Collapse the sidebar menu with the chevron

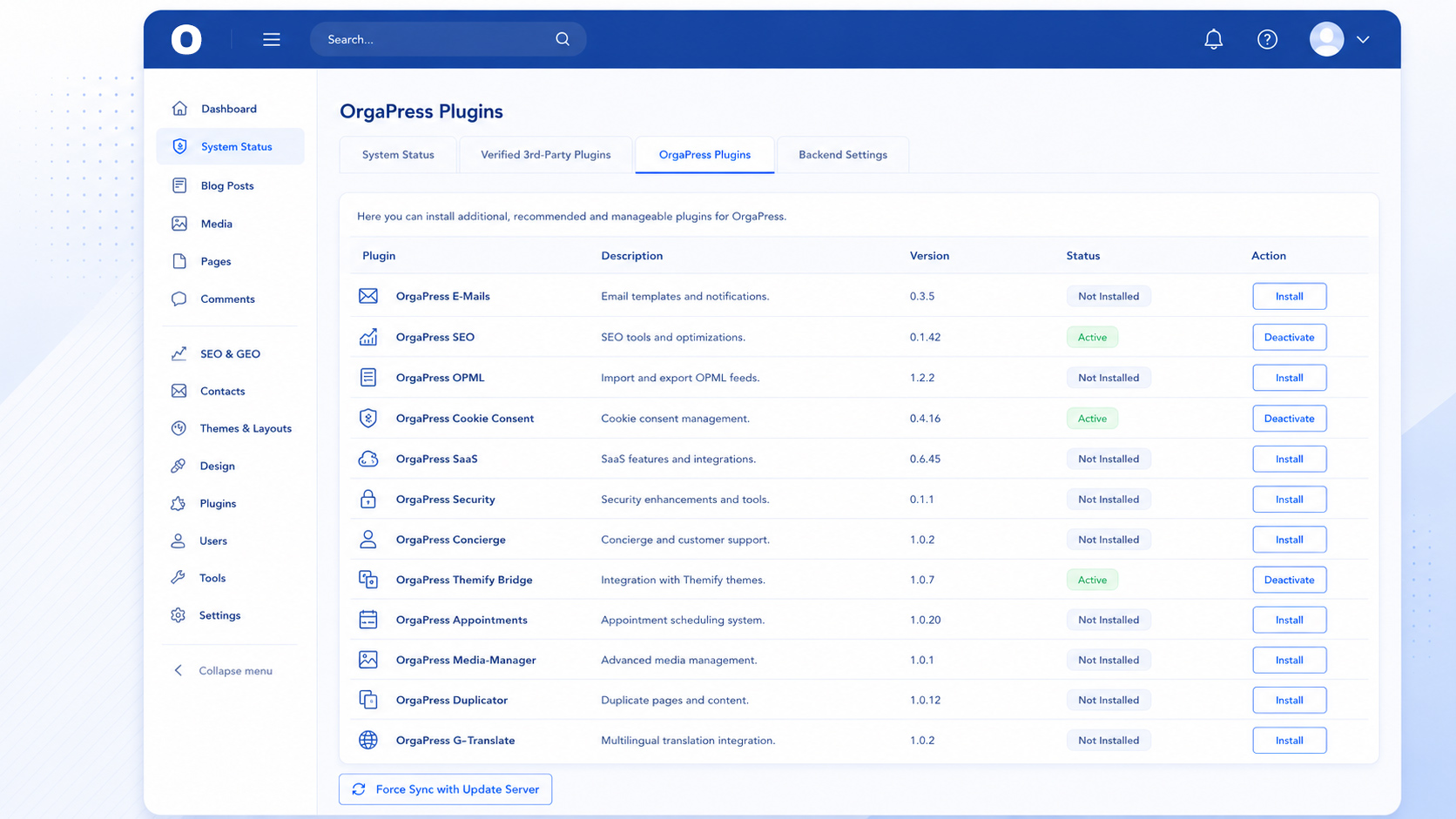tap(179, 670)
